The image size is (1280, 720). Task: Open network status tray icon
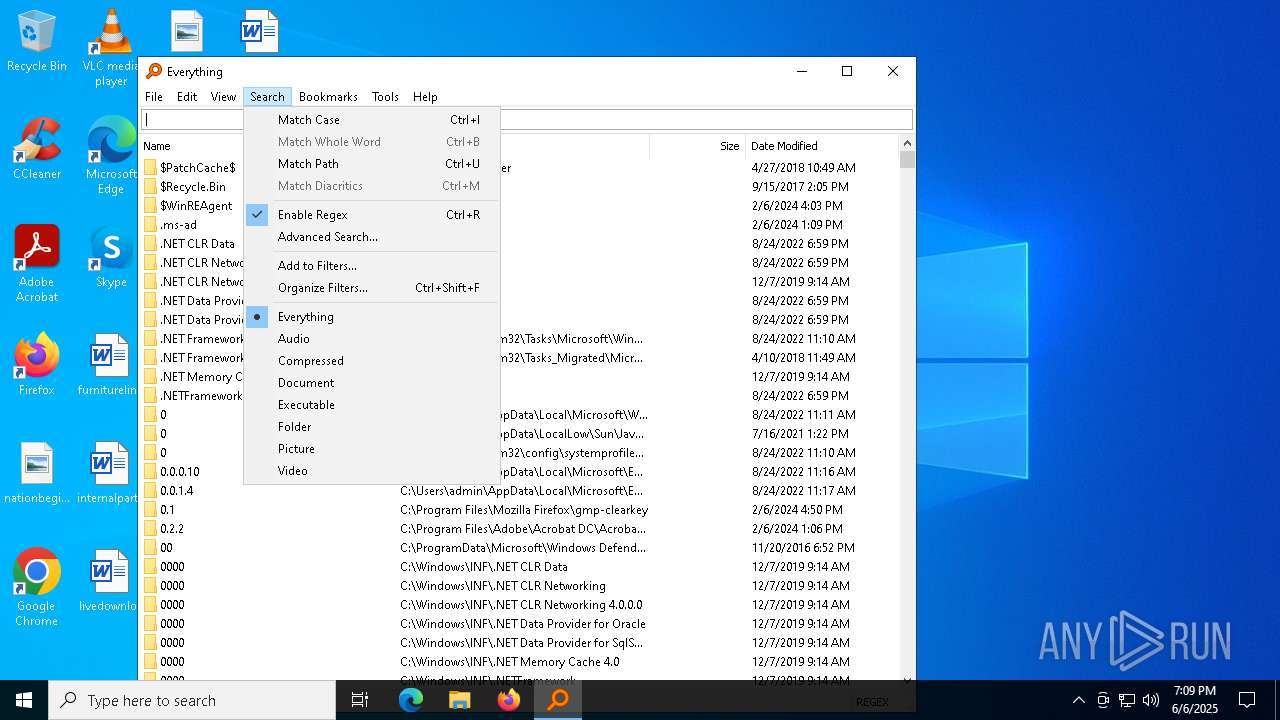click(1127, 700)
